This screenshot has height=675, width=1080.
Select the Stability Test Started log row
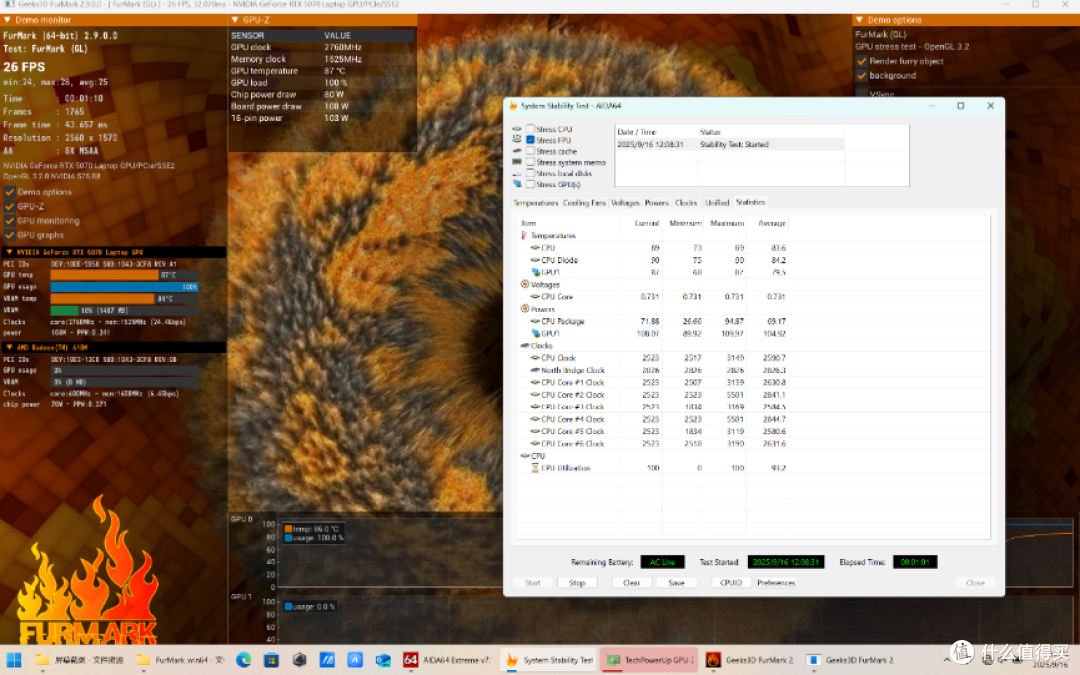coord(730,144)
